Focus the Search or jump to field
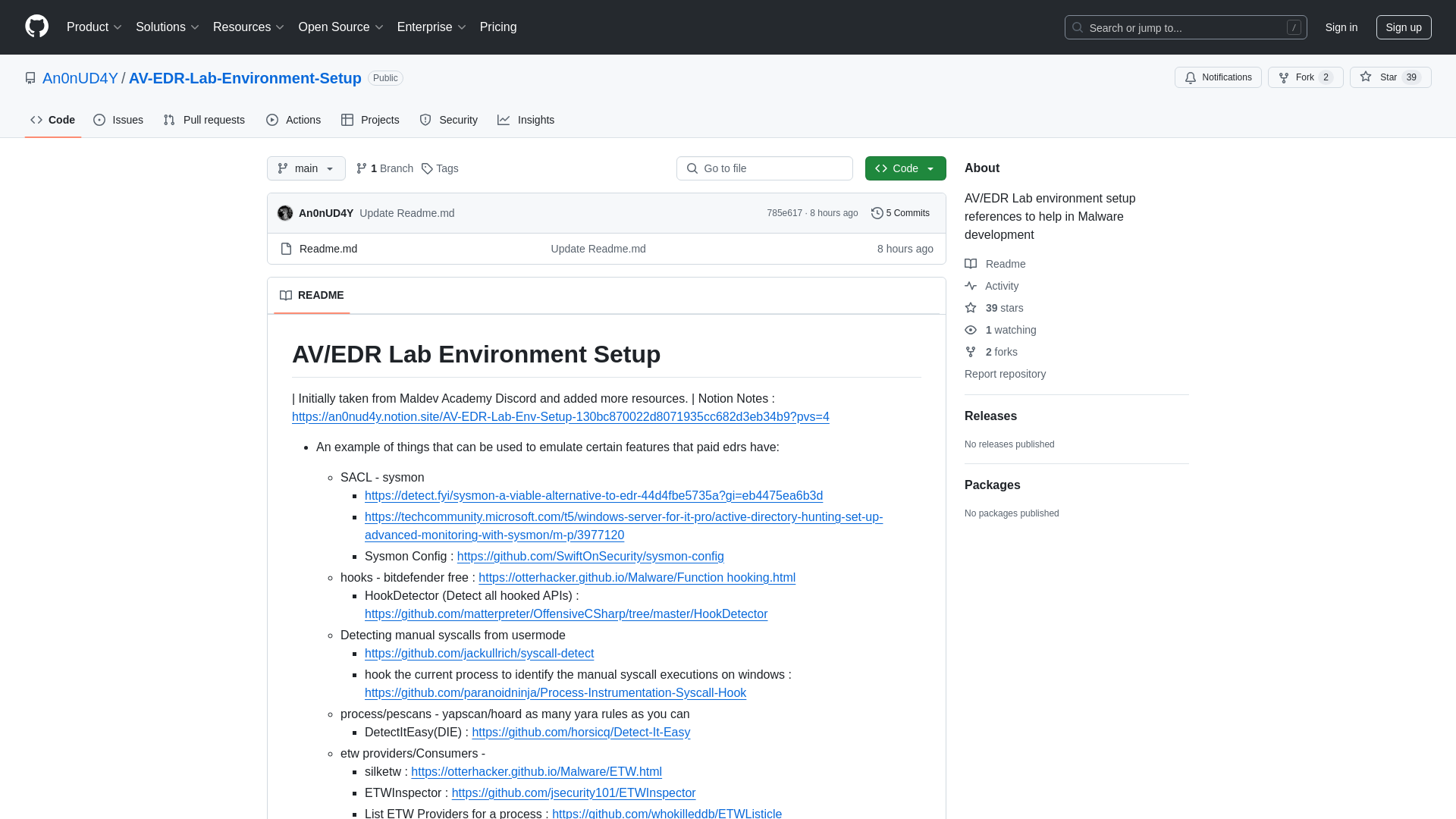This screenshot has width=1456, height=819. [x=1185, y=27]
